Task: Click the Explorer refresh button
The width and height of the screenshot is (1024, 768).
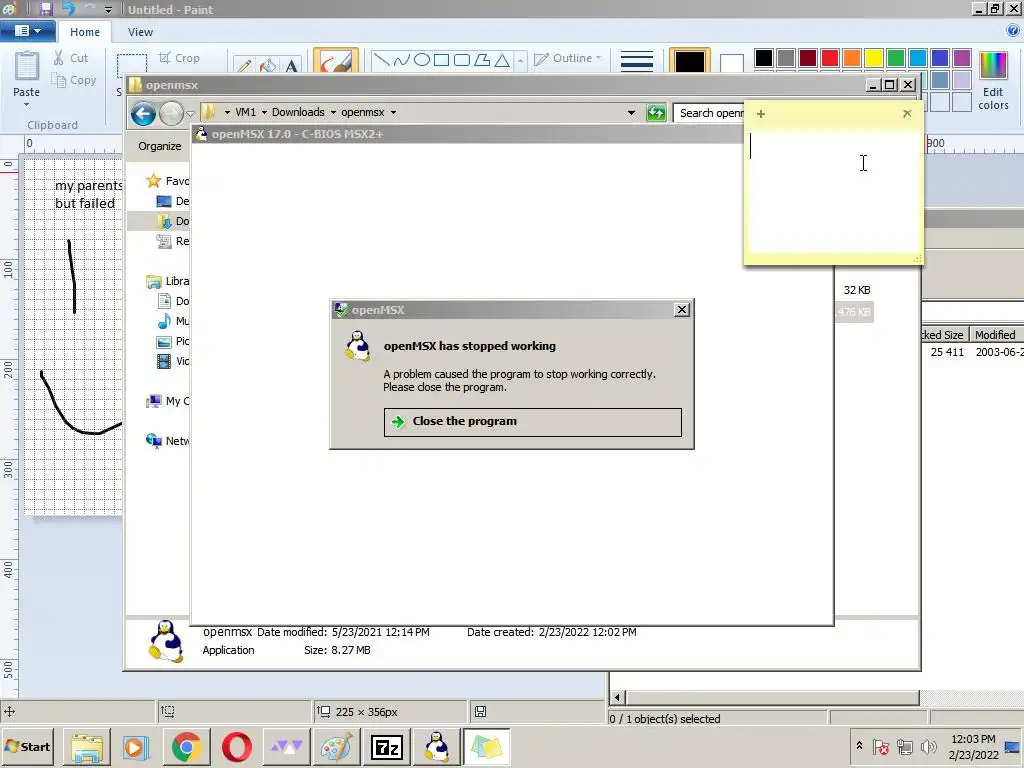Action: [x=656, y=113]
